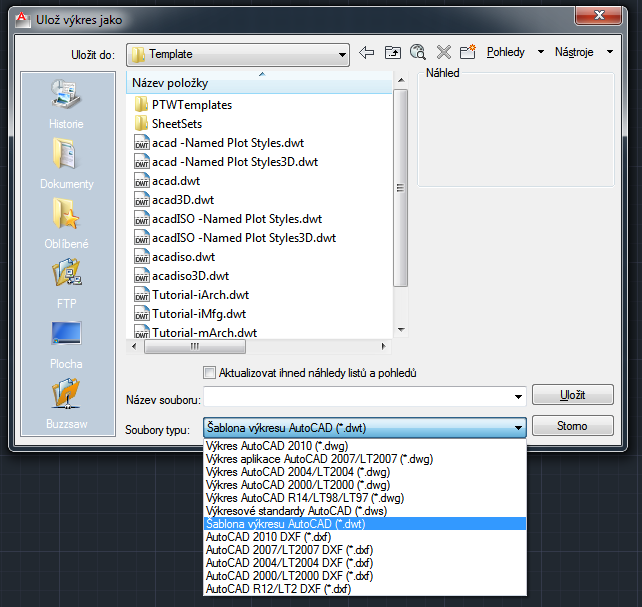
Task: Create a new folder icon
Action: coord(468,52)
